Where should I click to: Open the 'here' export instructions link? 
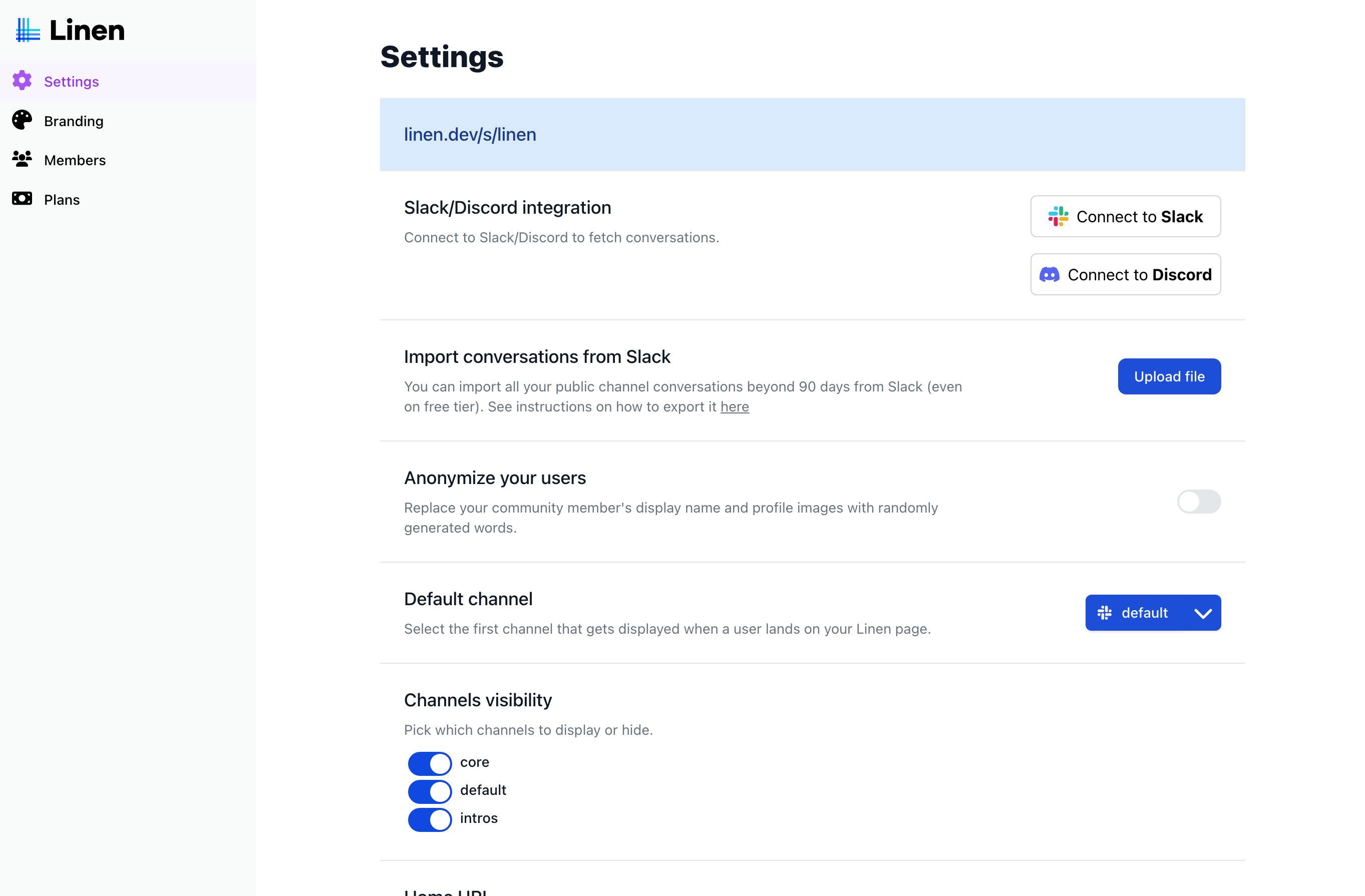tap(735, 406)
